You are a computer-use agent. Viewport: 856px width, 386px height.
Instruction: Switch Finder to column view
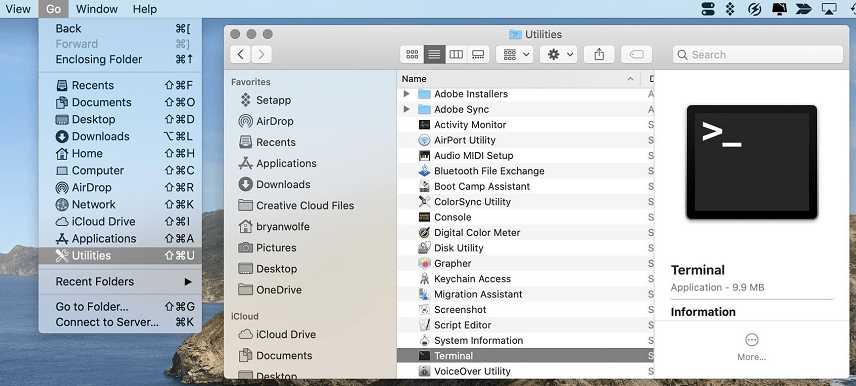click(x=456, y=55)
